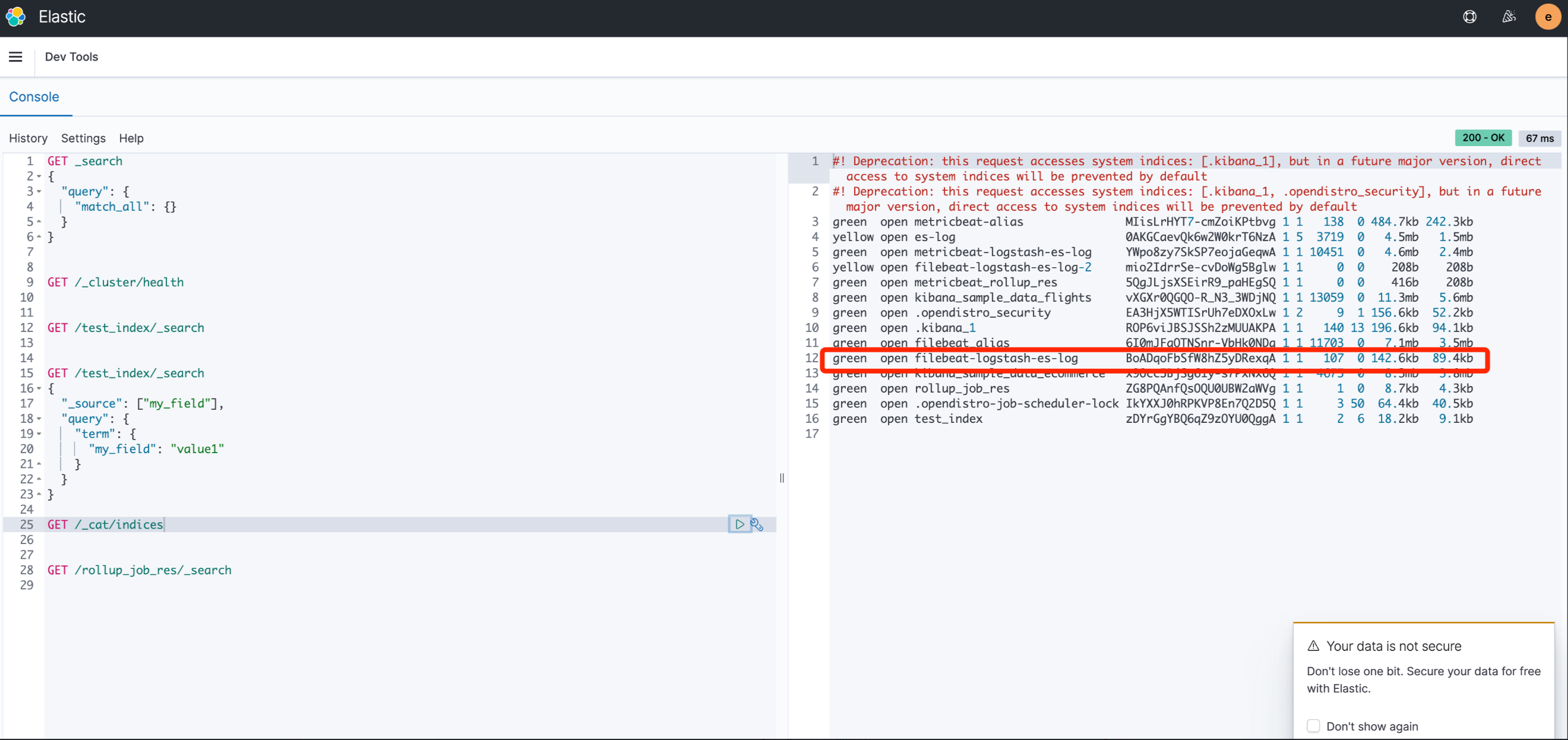Viewport: 1568px width, 740px height.
Task: Open the wrench request options icon
Action: [757, 524]
